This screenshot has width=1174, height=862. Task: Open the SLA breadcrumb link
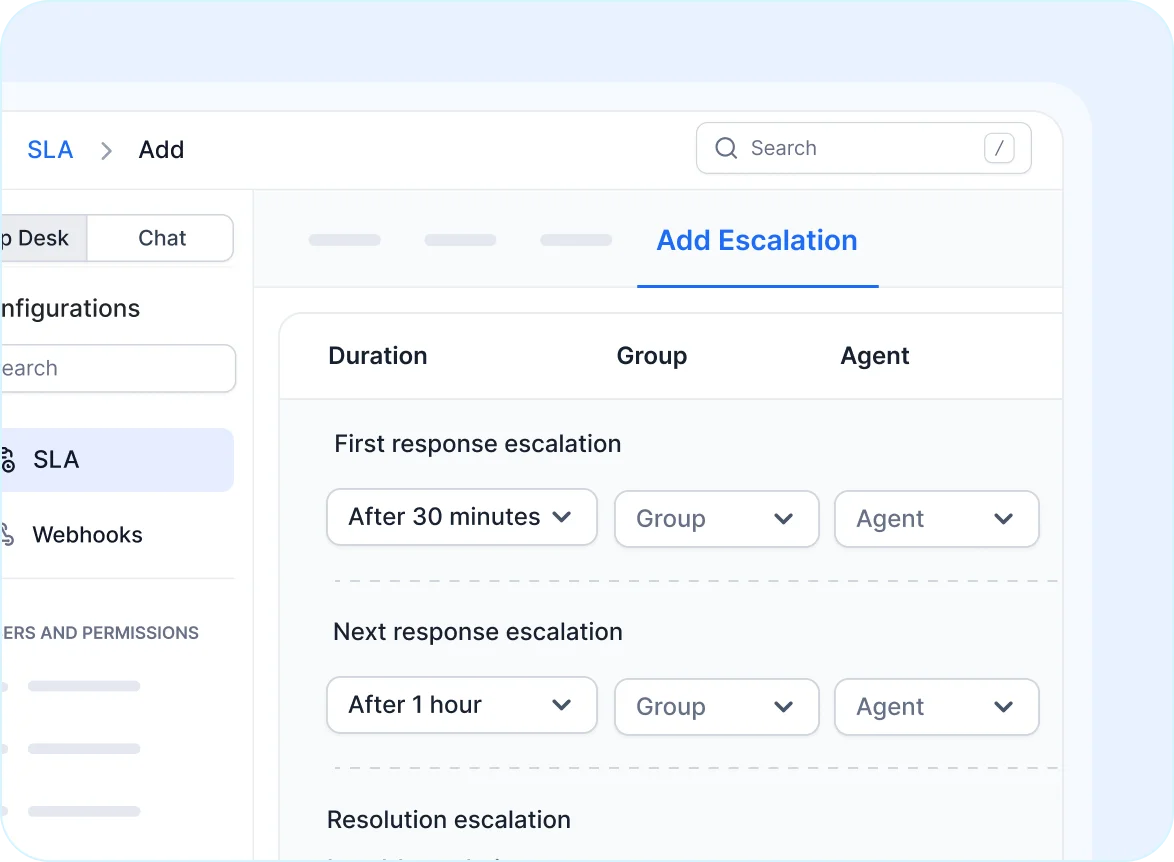point(50,149)
